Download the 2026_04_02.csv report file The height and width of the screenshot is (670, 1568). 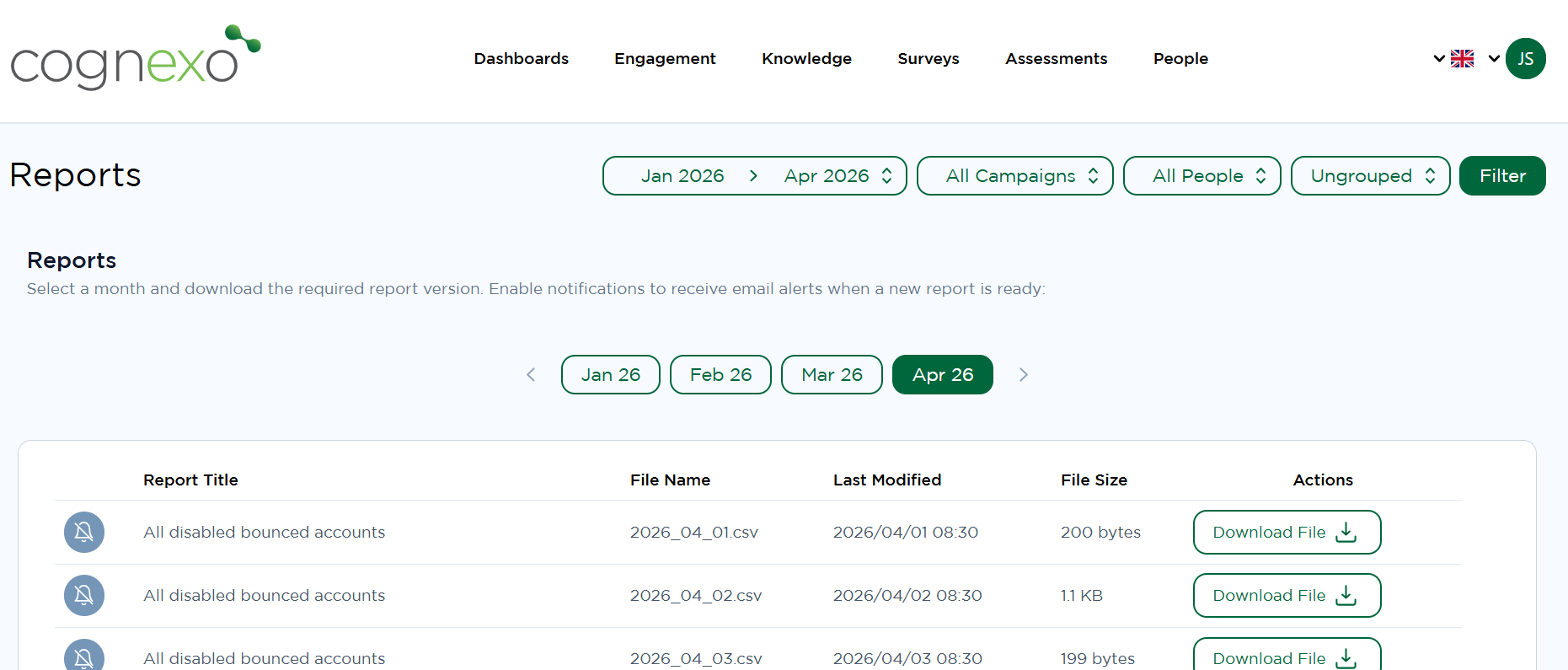click(x=1287, y=596)
